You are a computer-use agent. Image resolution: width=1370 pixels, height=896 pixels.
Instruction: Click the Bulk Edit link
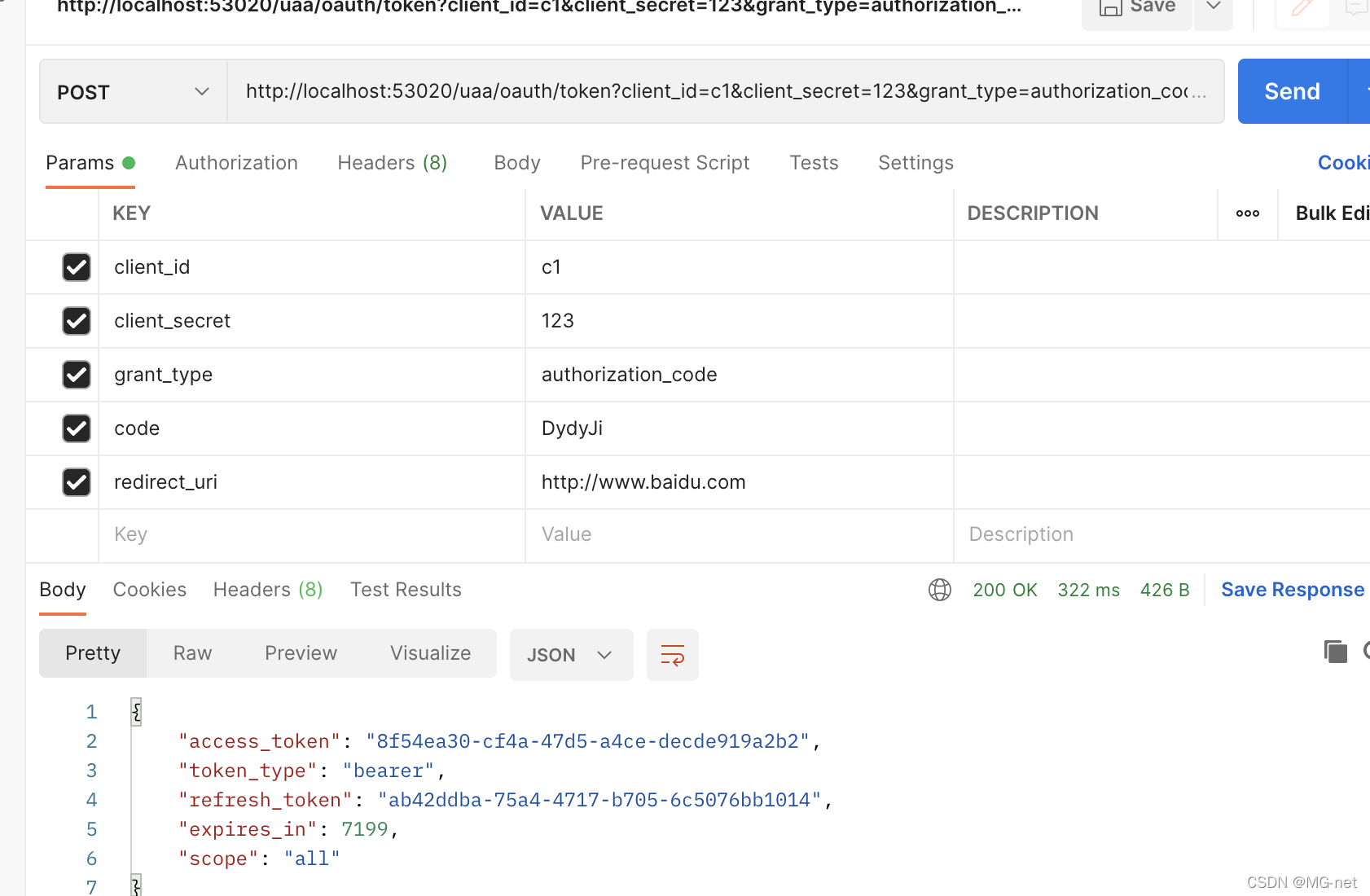pyautogui.click(x=1333, y=213)
